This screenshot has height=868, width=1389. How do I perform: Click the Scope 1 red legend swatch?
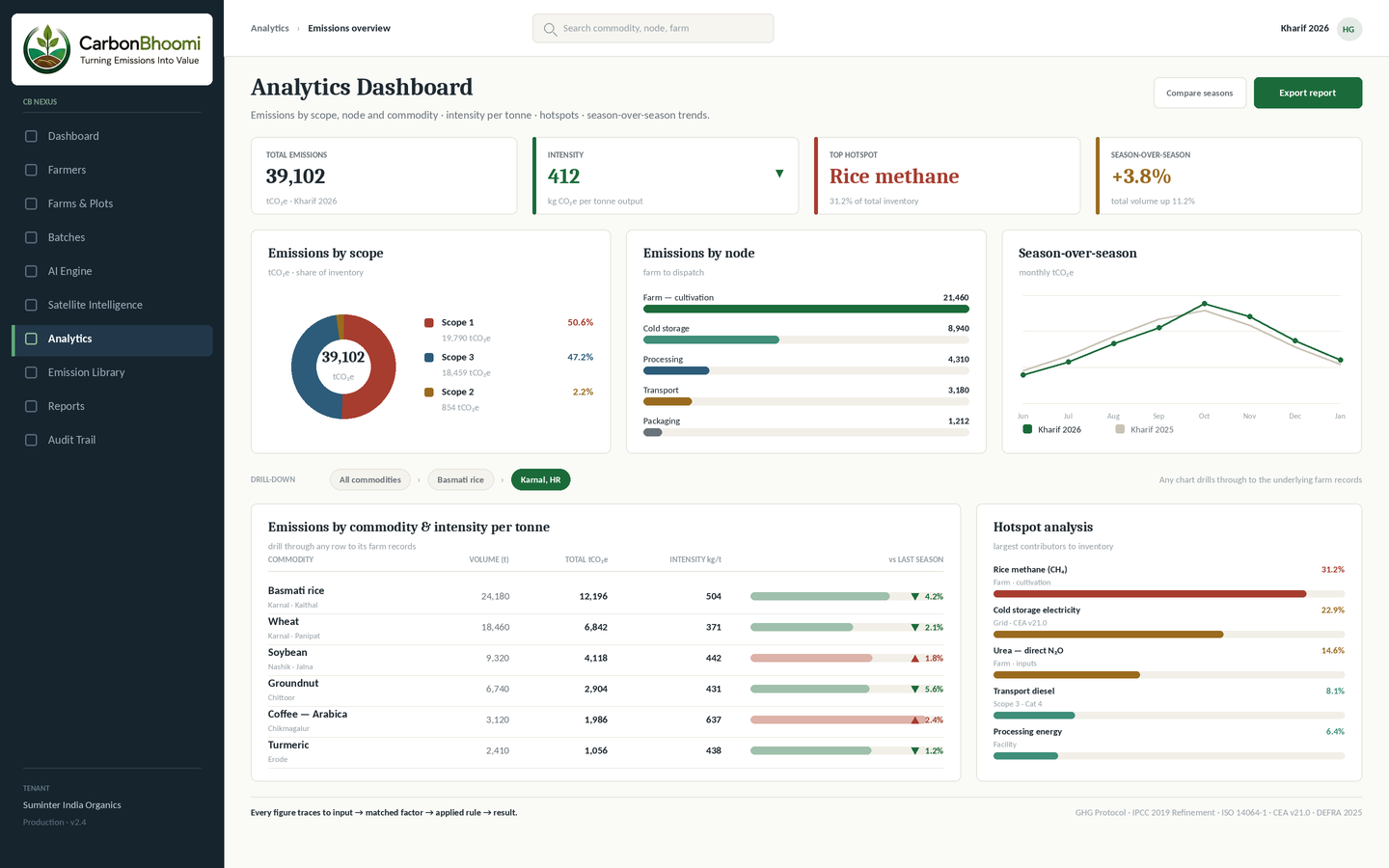(x=429, y=322)
